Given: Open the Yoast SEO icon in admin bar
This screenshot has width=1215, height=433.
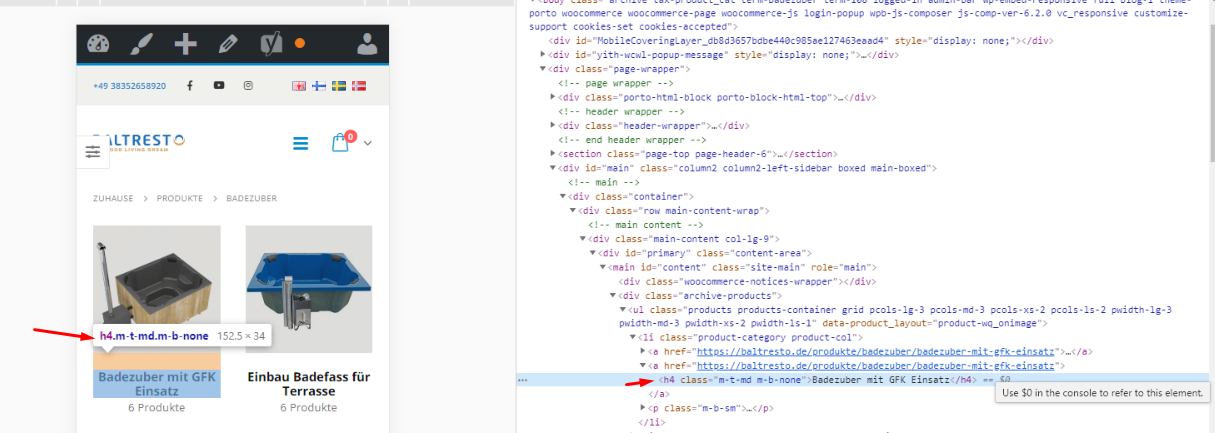Looking at the screenshot, I should [x=269, y=43].
